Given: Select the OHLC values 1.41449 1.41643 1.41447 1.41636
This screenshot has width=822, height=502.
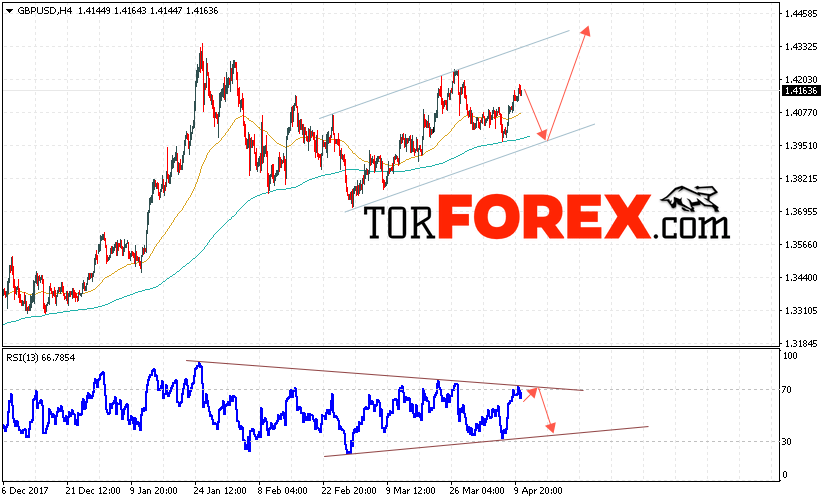Looking at the screenshot, I should [148, 11].
